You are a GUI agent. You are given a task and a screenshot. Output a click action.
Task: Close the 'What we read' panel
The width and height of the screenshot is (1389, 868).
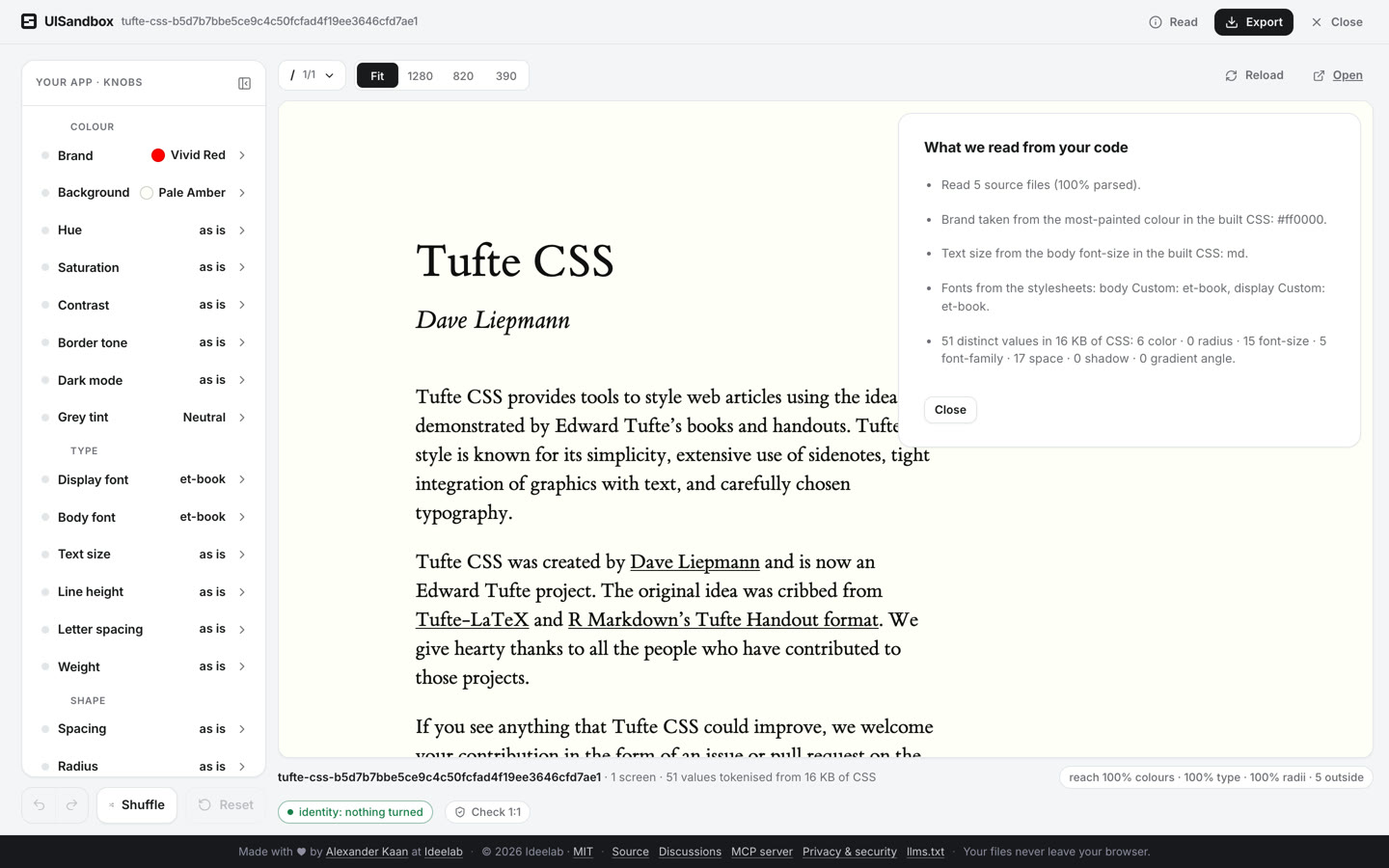pyautogui.click(x=950, y=410)
